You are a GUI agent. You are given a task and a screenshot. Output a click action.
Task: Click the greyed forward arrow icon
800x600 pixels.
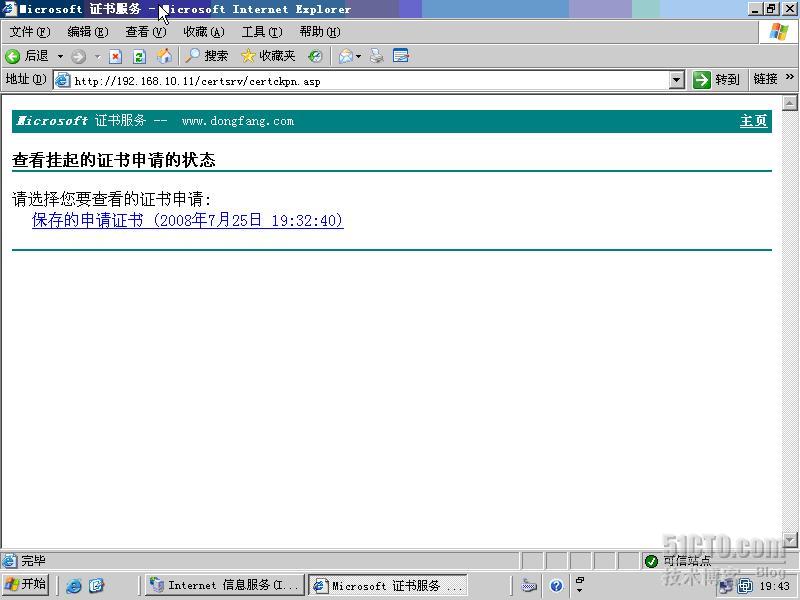(x=78, y=56)
